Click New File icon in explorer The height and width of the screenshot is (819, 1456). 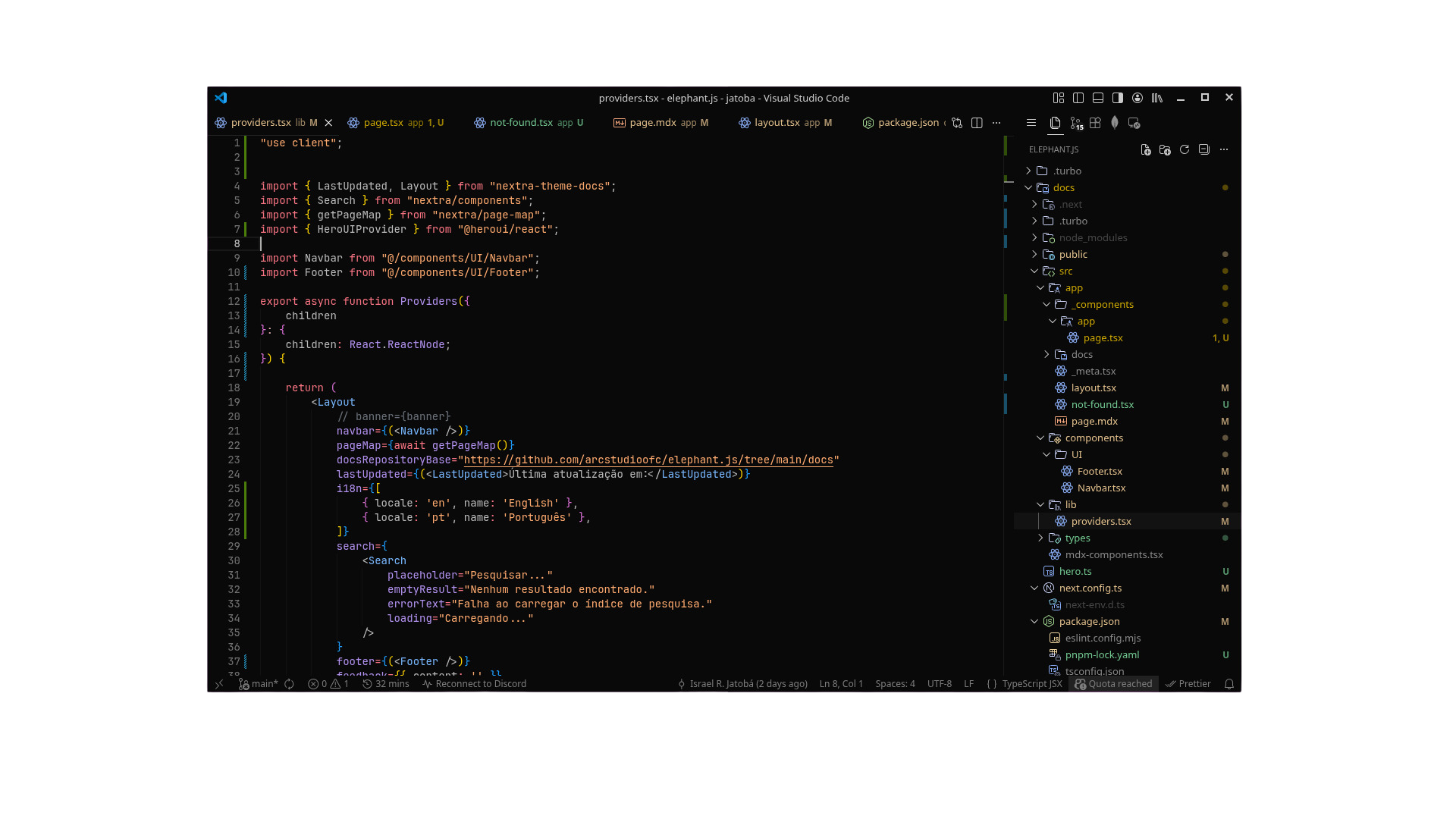click(1145, 149)
